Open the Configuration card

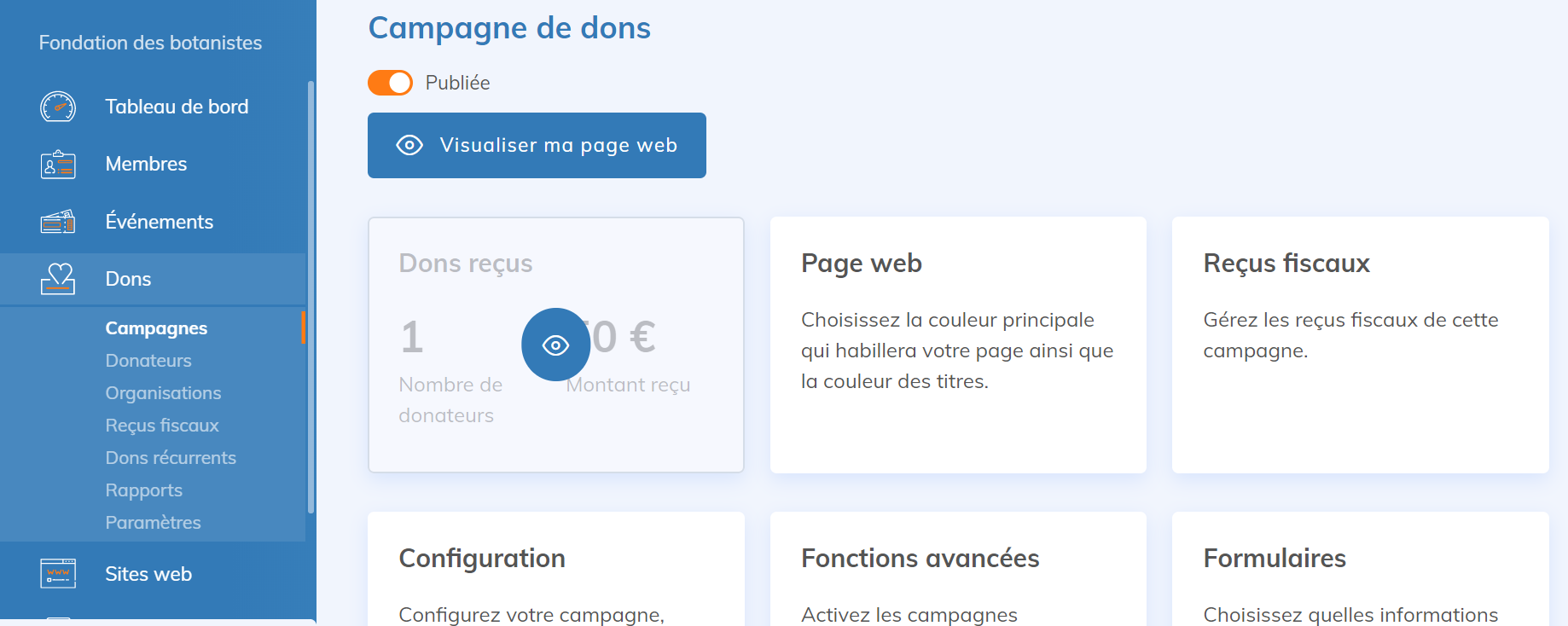click(556, 569)
